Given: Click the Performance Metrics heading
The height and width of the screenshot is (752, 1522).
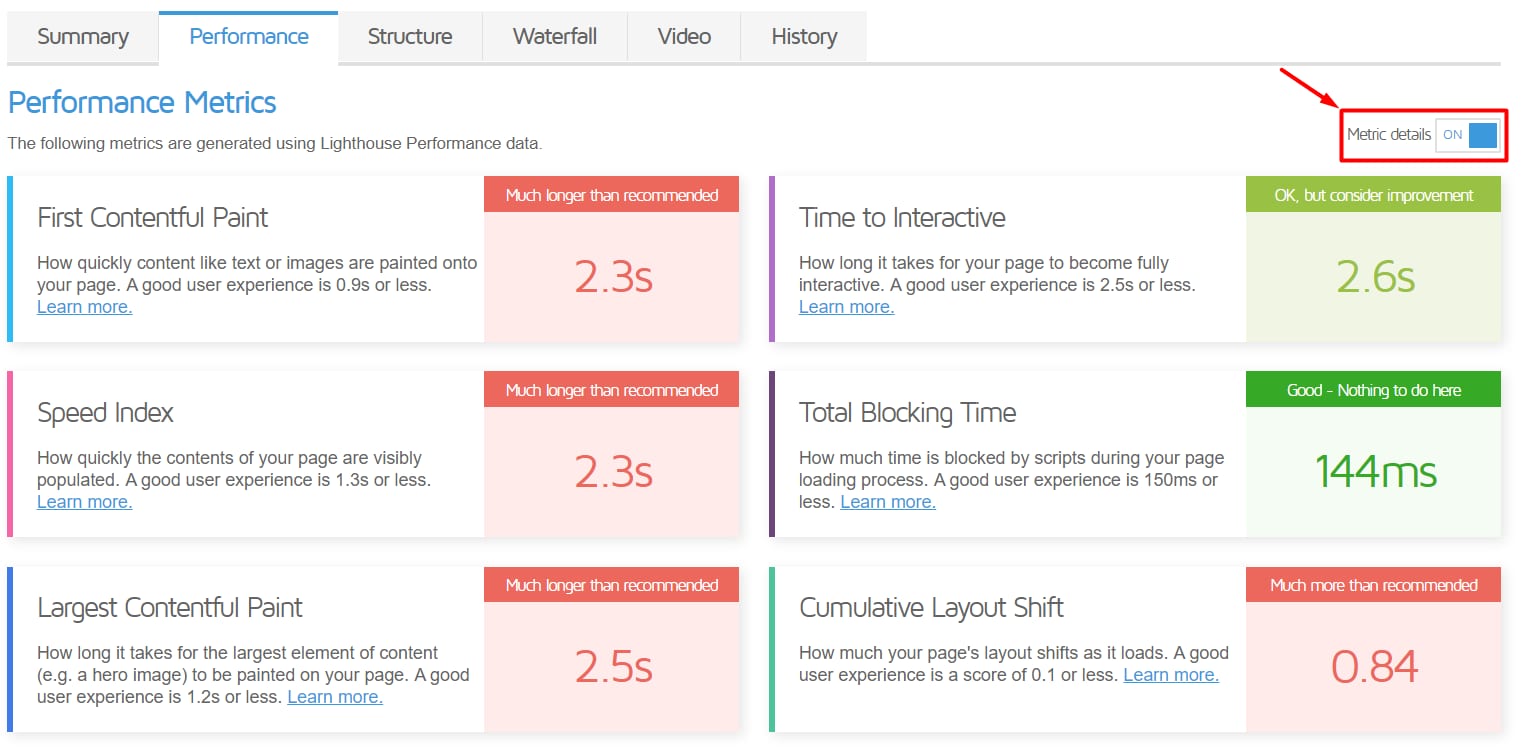Looking at the screenshot, I should click(x=141, y=101).
